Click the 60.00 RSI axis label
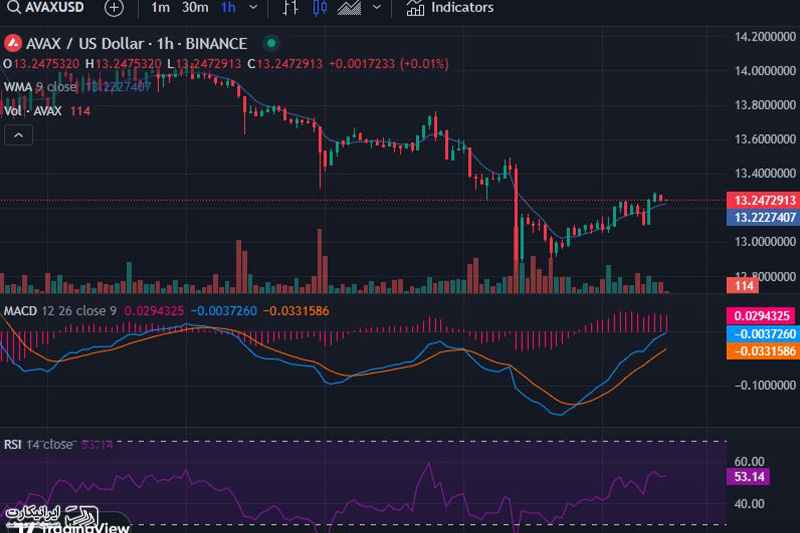The width and height of the screenshot is (800, 533). (x=749, y=461)
